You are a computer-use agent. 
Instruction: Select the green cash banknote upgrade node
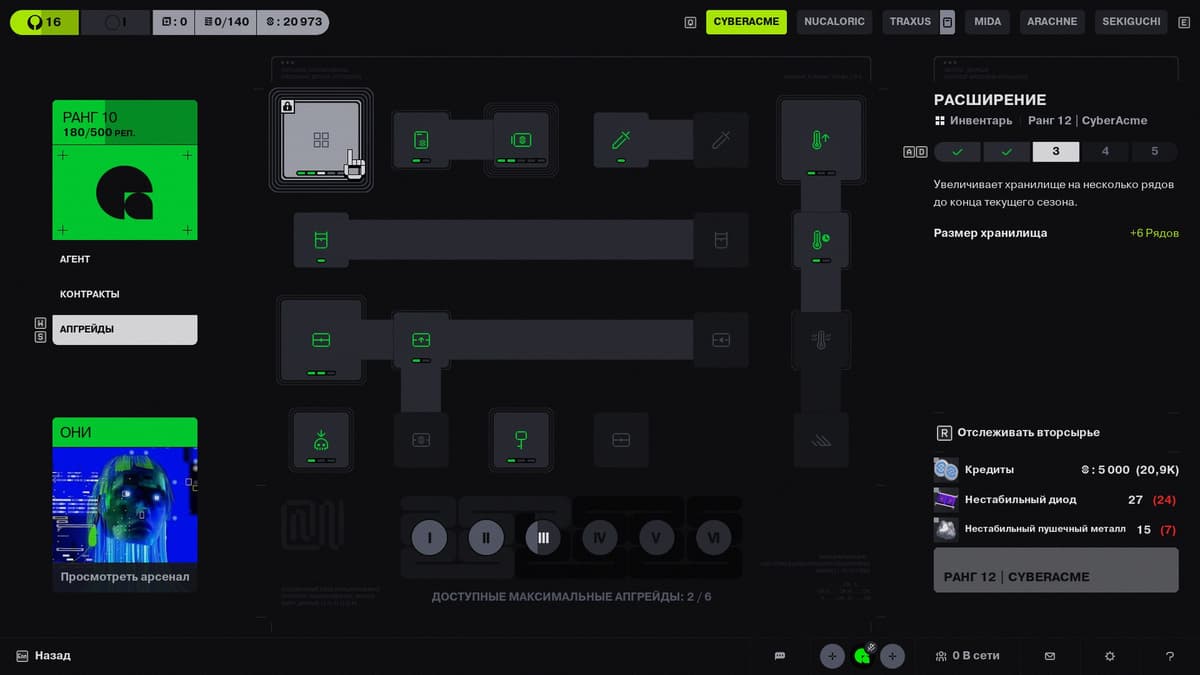tap(520, 140)
